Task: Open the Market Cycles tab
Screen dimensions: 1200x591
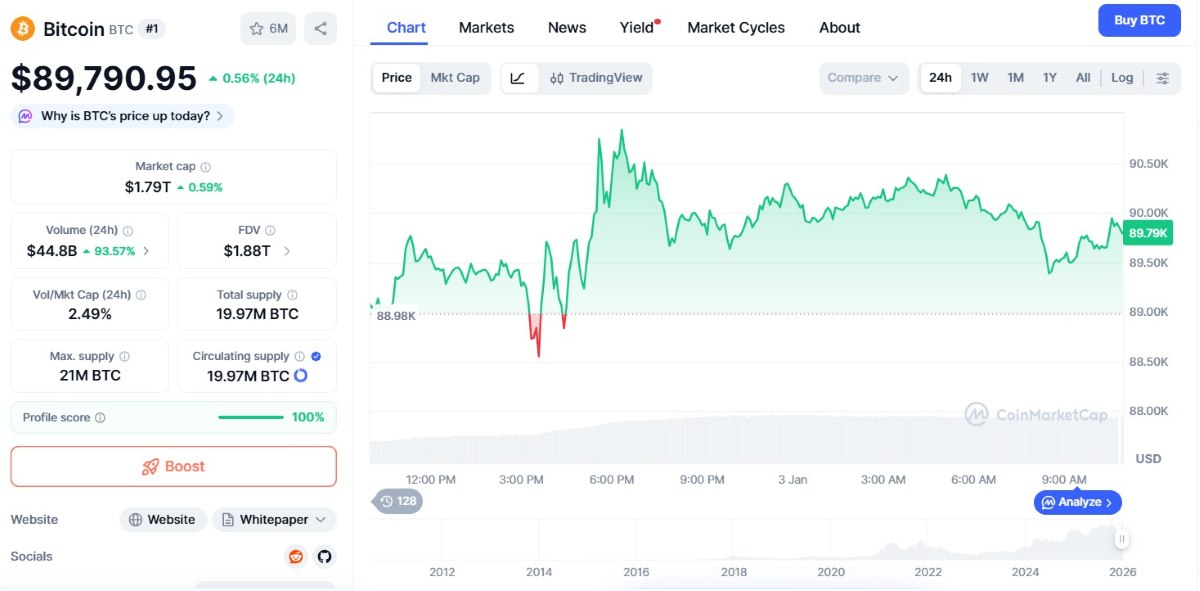Action: [x=736, y=27]
